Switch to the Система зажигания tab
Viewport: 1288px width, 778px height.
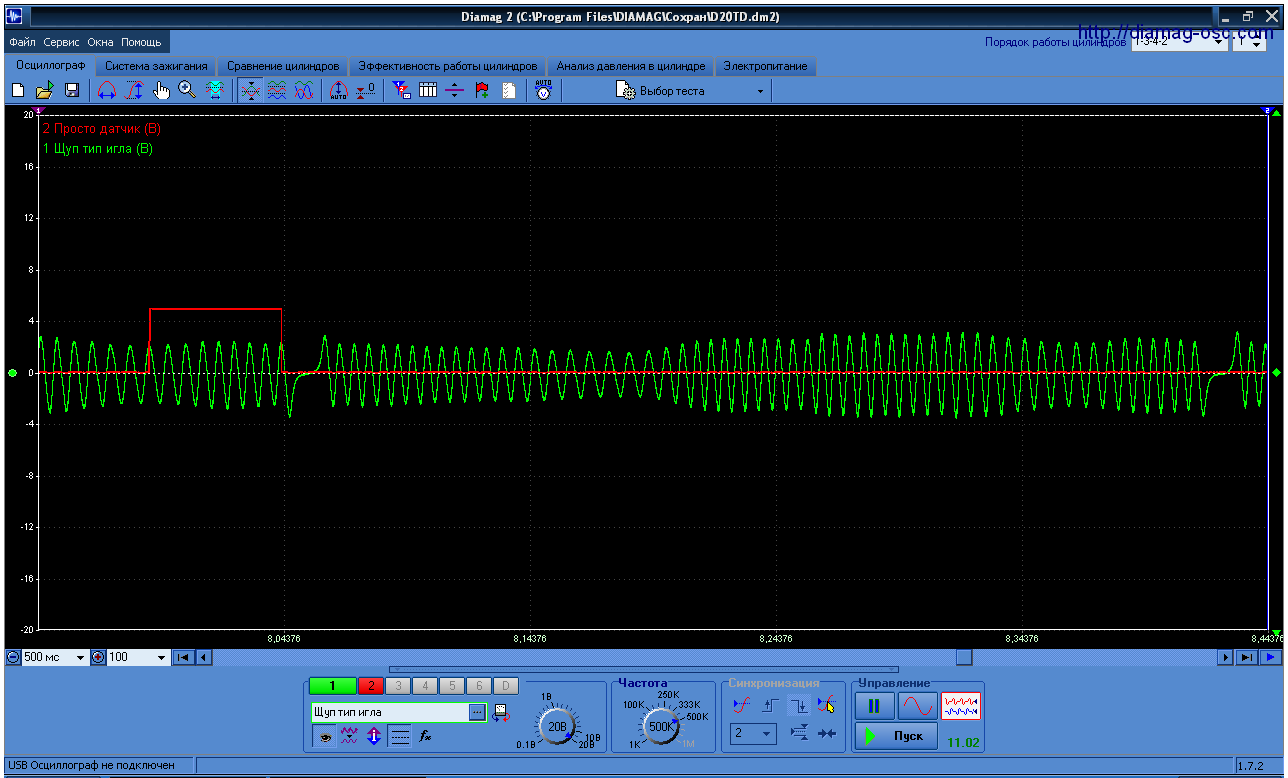(156, 66)
